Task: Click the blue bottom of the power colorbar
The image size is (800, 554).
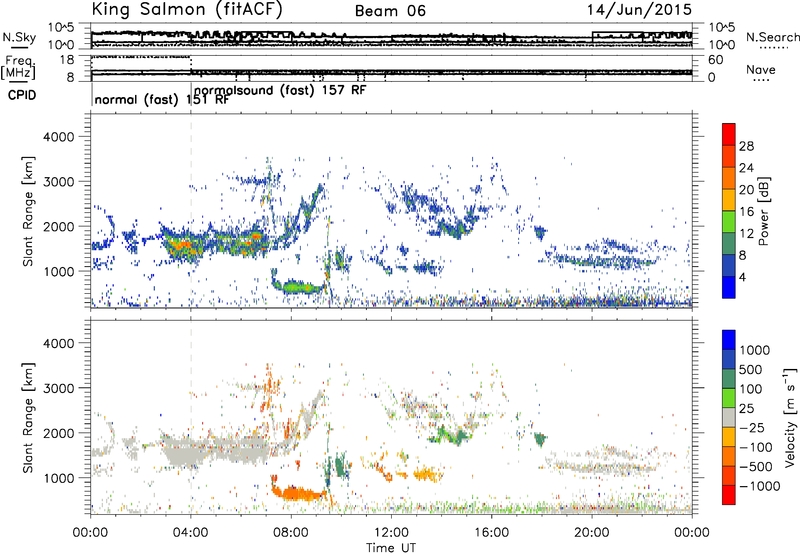Action: click(x=729, y=287)
